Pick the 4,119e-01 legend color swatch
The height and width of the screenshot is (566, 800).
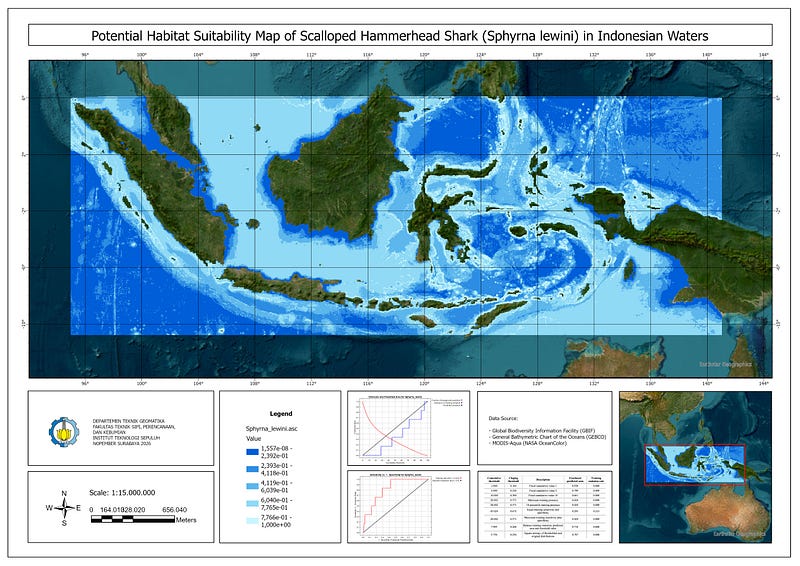pos(253,486)
